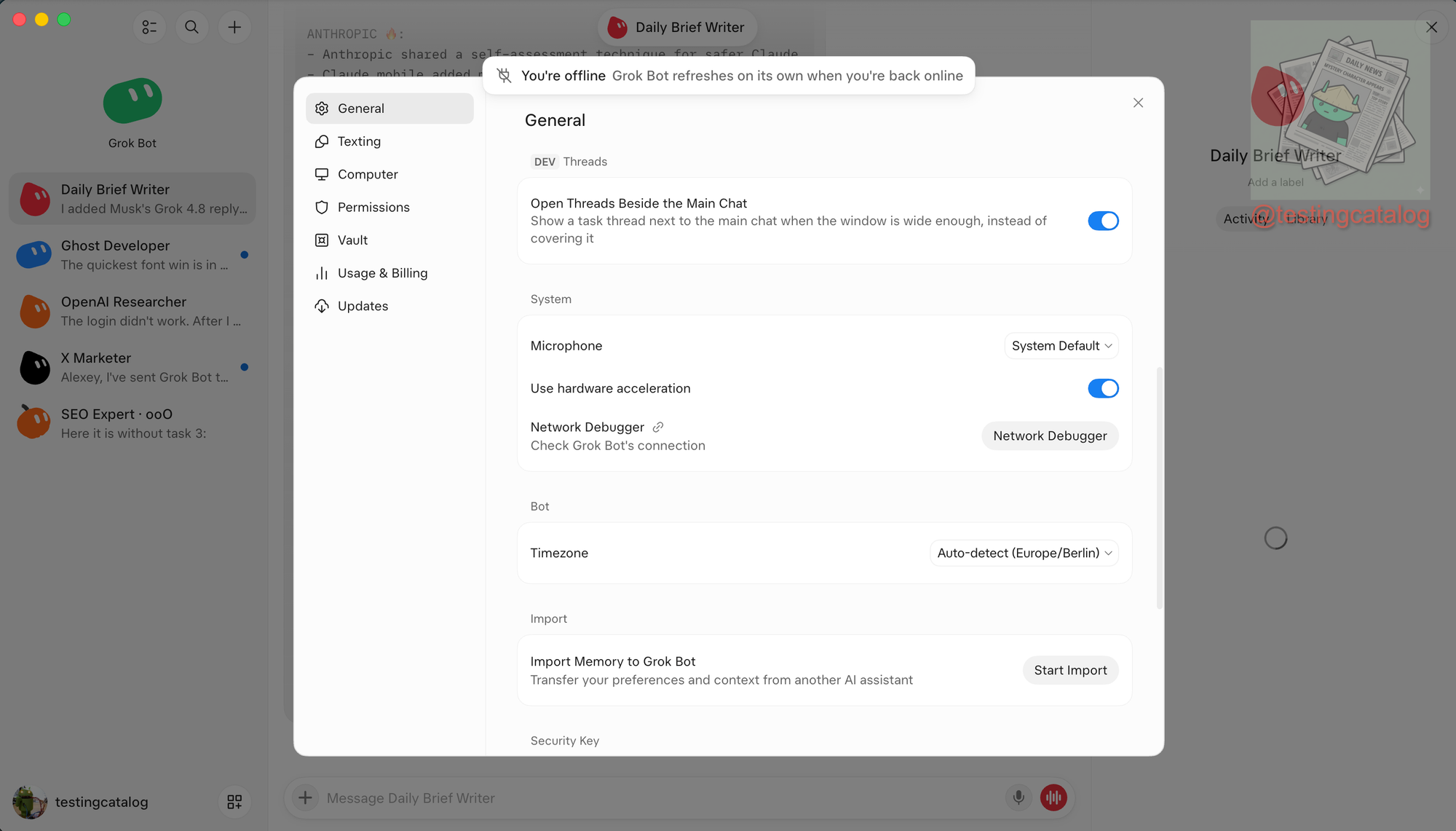Close the settings dialog with X
Screen dimensions: 1456x831
[x=1138, y=103]
